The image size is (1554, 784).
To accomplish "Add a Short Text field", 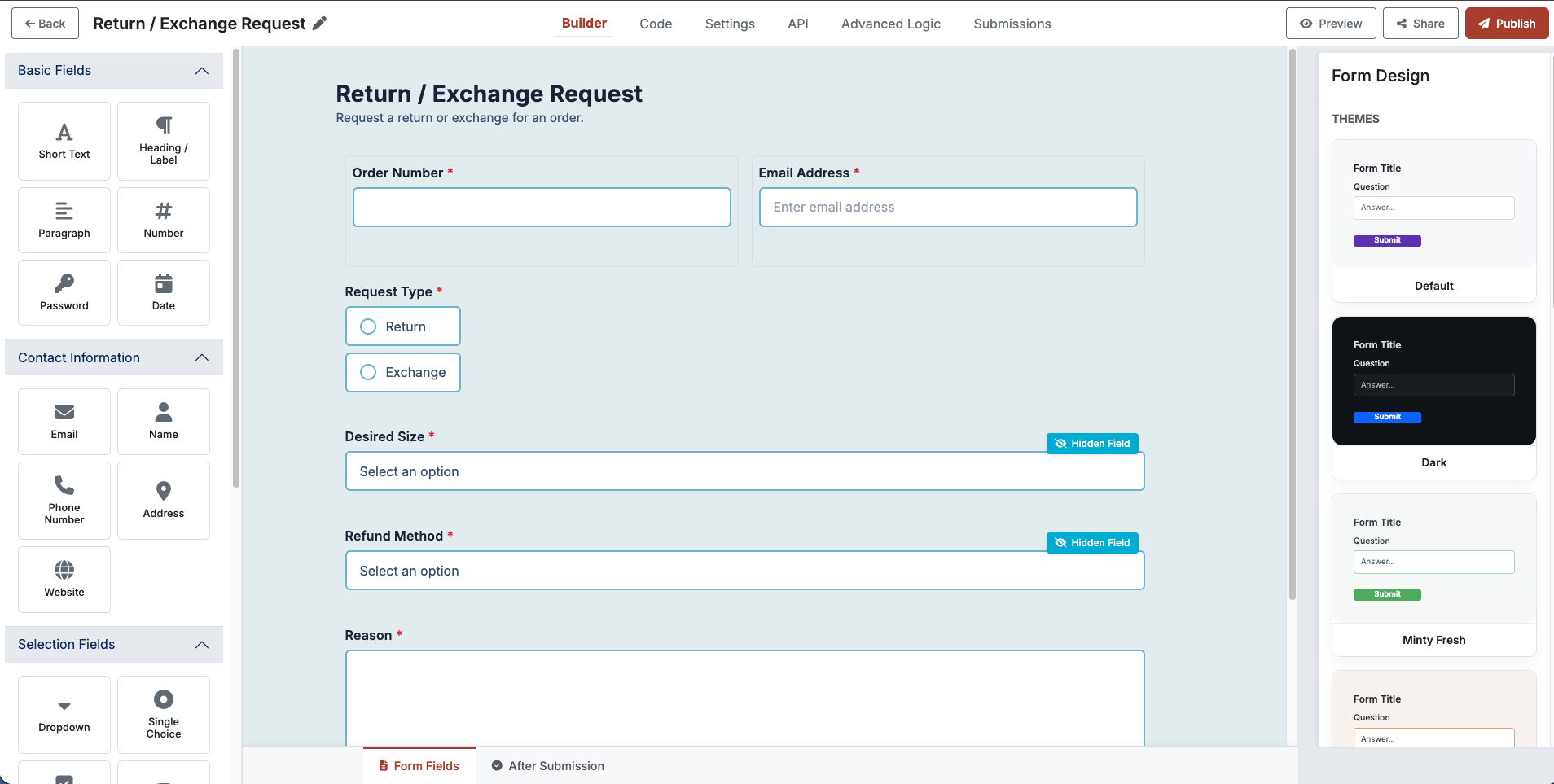I will [x=64, y=140].
